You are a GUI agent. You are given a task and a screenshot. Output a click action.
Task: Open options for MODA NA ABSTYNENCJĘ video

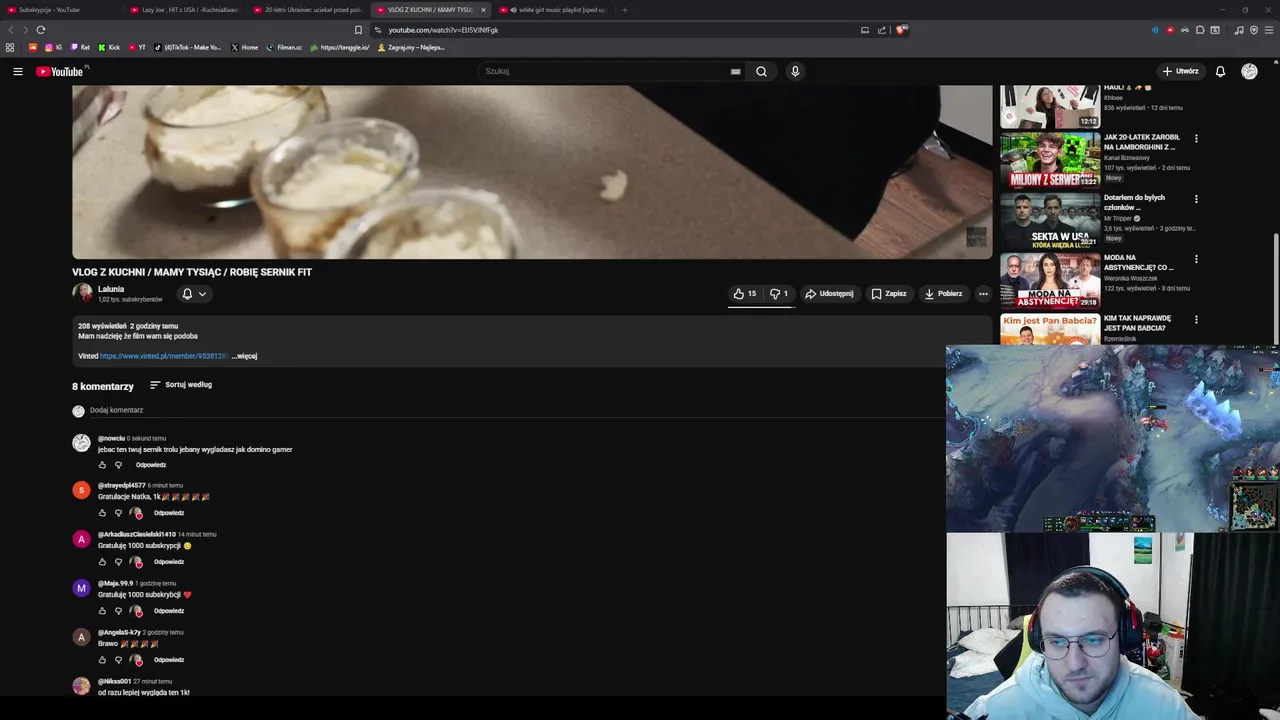pyautogui.click(x=1196, y=260)
